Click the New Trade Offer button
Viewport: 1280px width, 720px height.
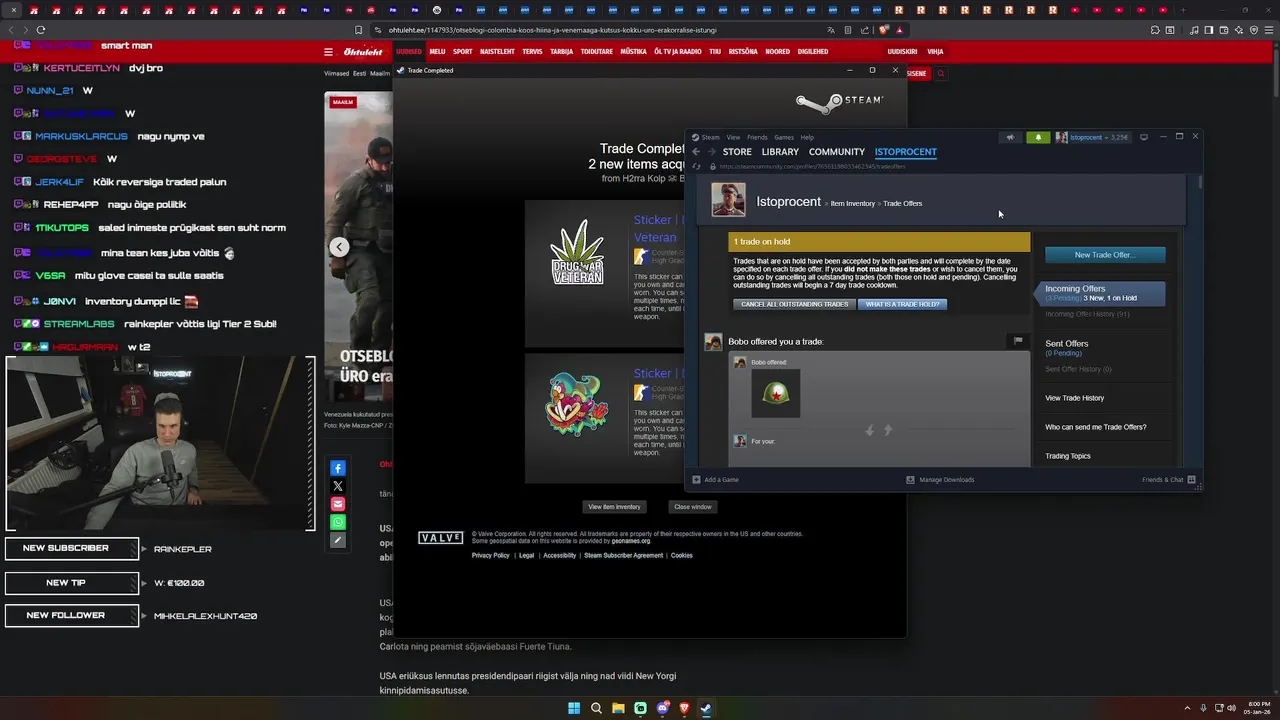[1105, 255]
